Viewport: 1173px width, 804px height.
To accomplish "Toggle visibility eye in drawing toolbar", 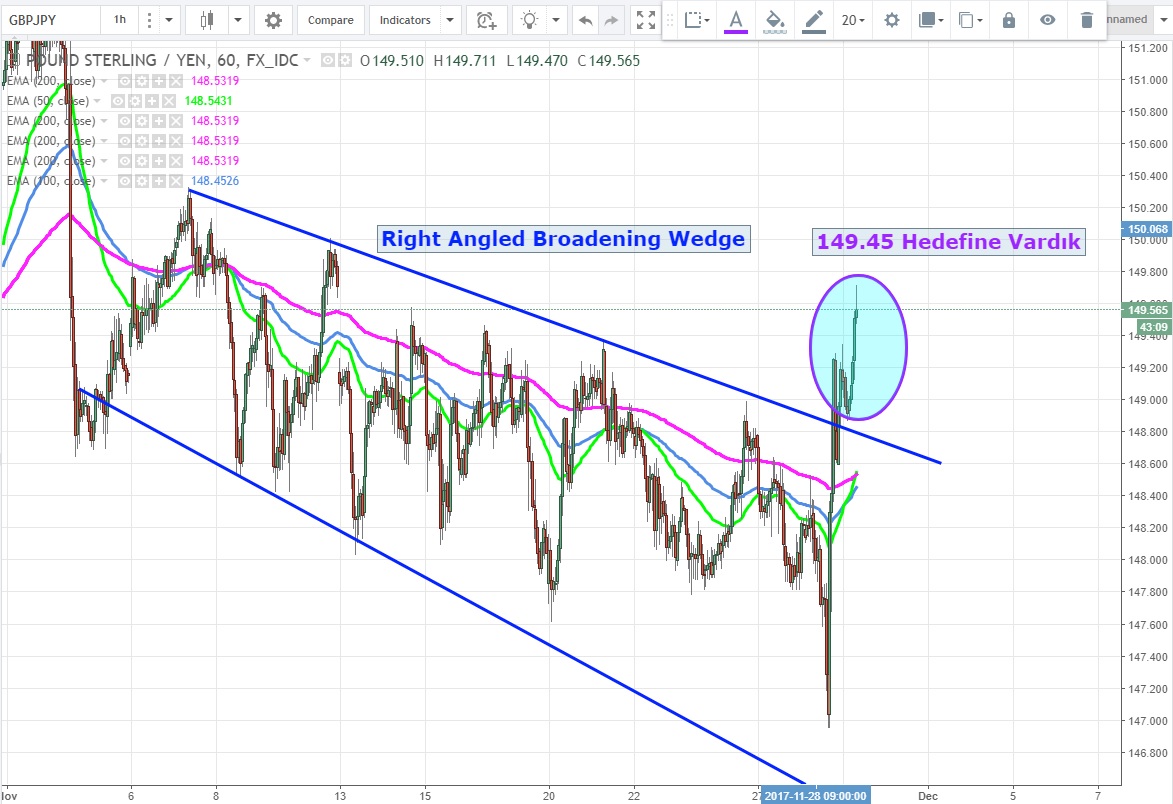I will (x=1047, y=20).
